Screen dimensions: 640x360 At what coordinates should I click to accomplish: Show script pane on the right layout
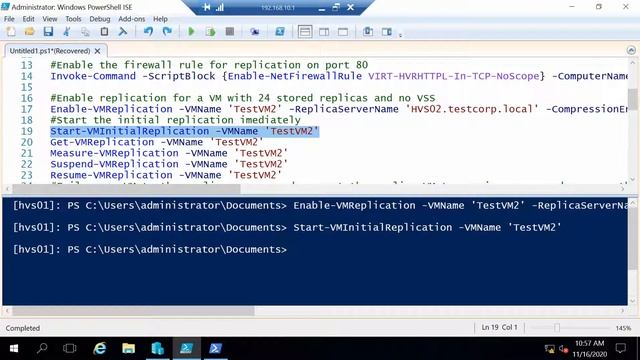(324, 31)
